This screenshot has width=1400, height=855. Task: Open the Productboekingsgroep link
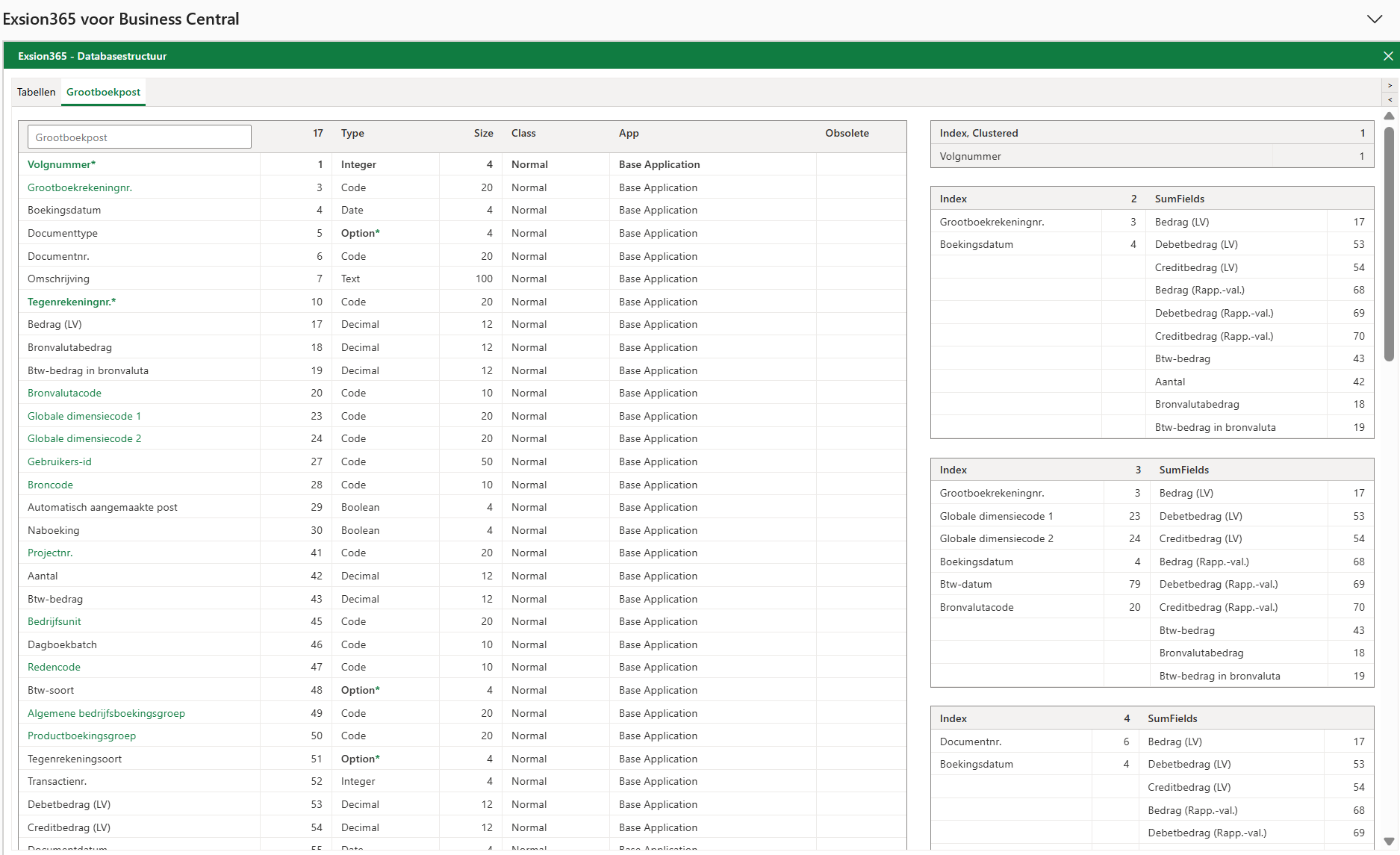tap(81, 736)
